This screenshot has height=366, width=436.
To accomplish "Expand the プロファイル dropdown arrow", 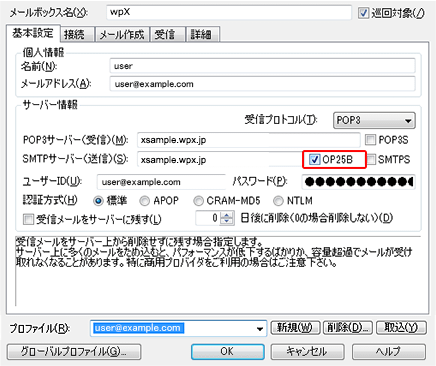I will (260, 329).
